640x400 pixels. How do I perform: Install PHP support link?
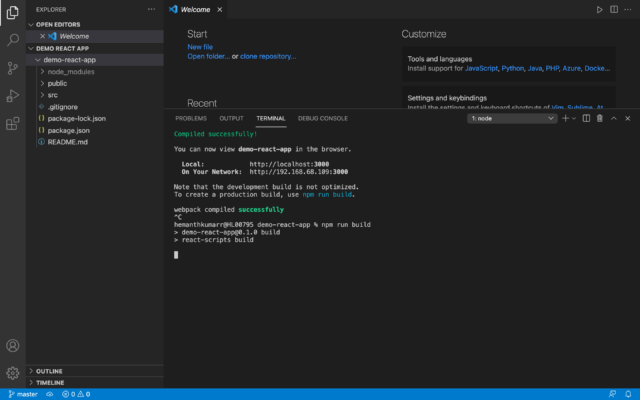pyautogui.click(x=552, y=68)
